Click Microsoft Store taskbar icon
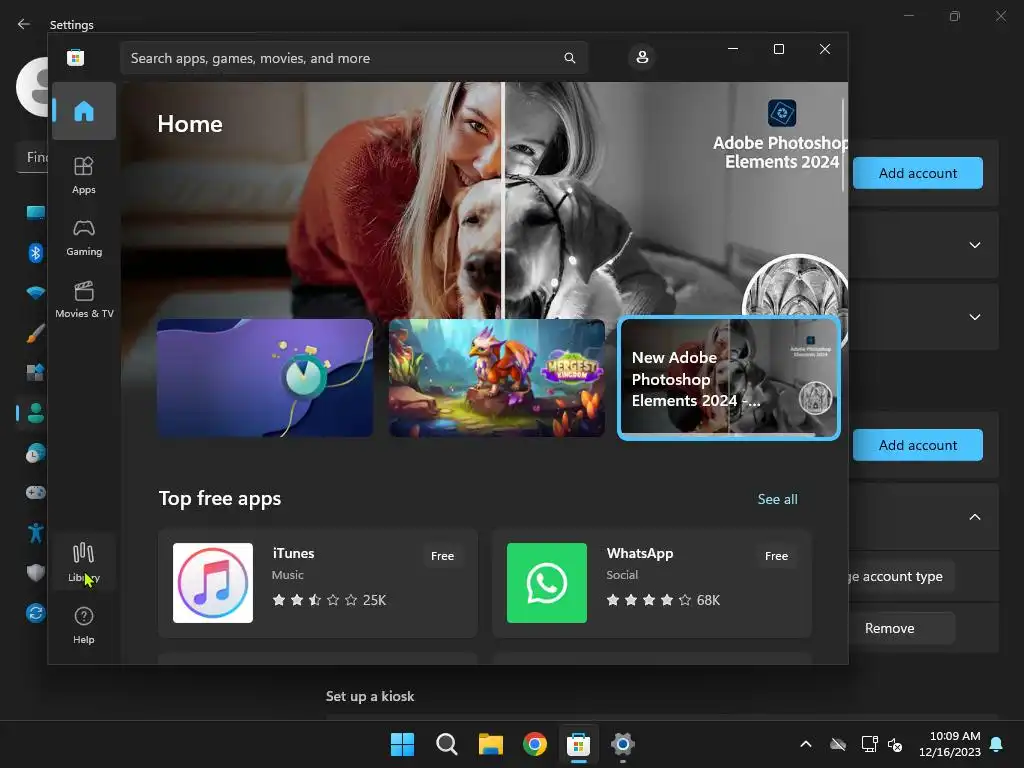 point(579,744)
